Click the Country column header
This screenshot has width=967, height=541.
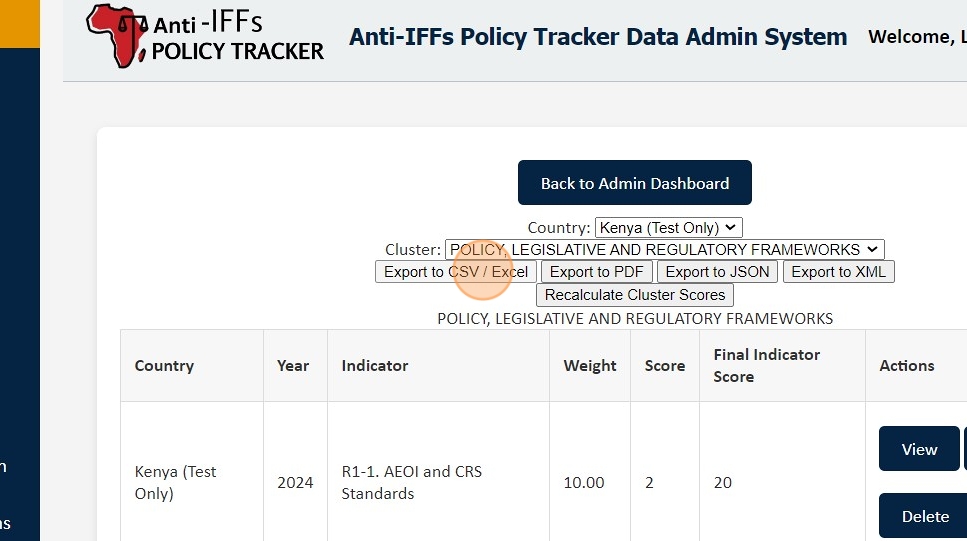pyautogui.click(x=164, y=366)
